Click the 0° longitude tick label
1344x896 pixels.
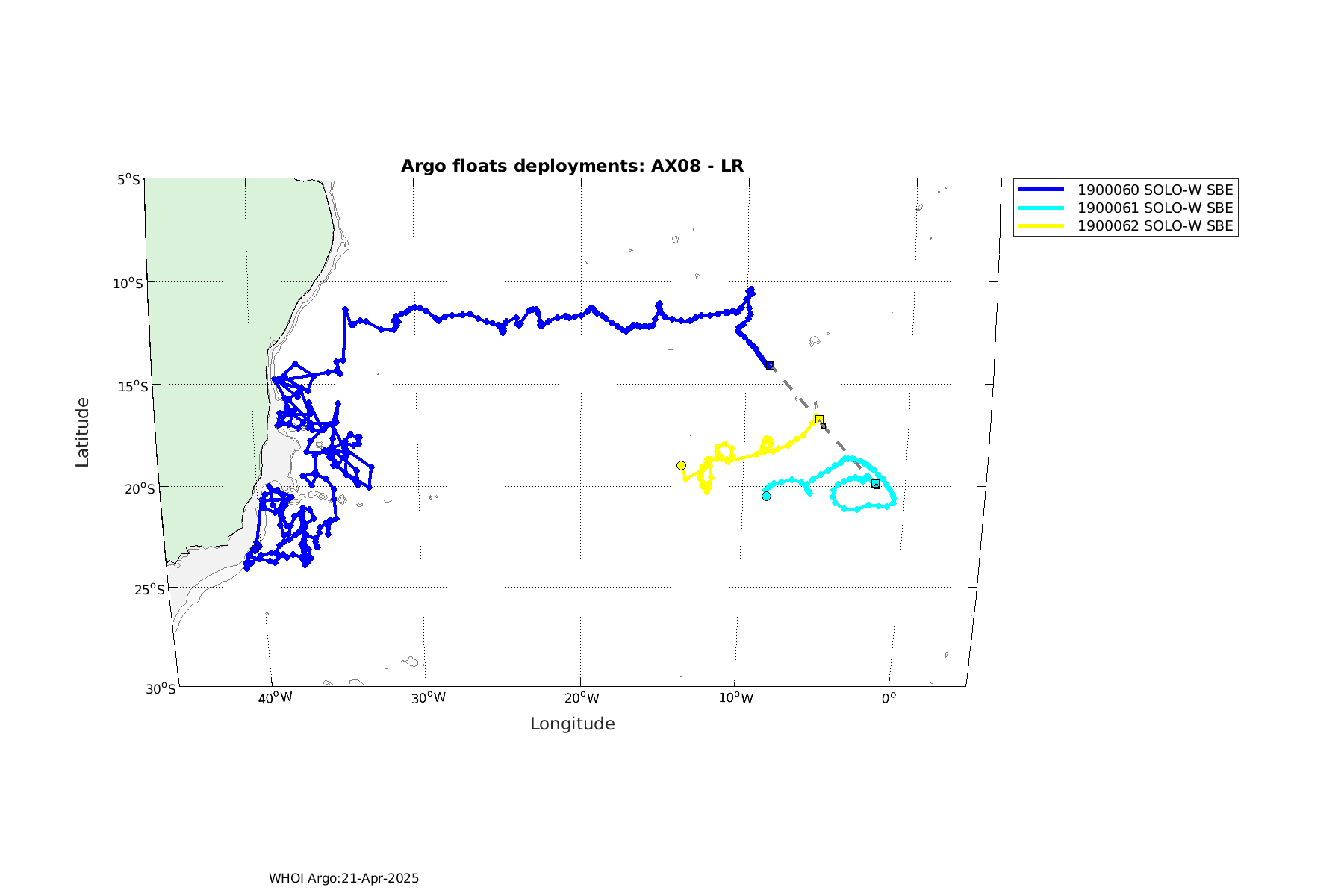[x=889, y=698]
